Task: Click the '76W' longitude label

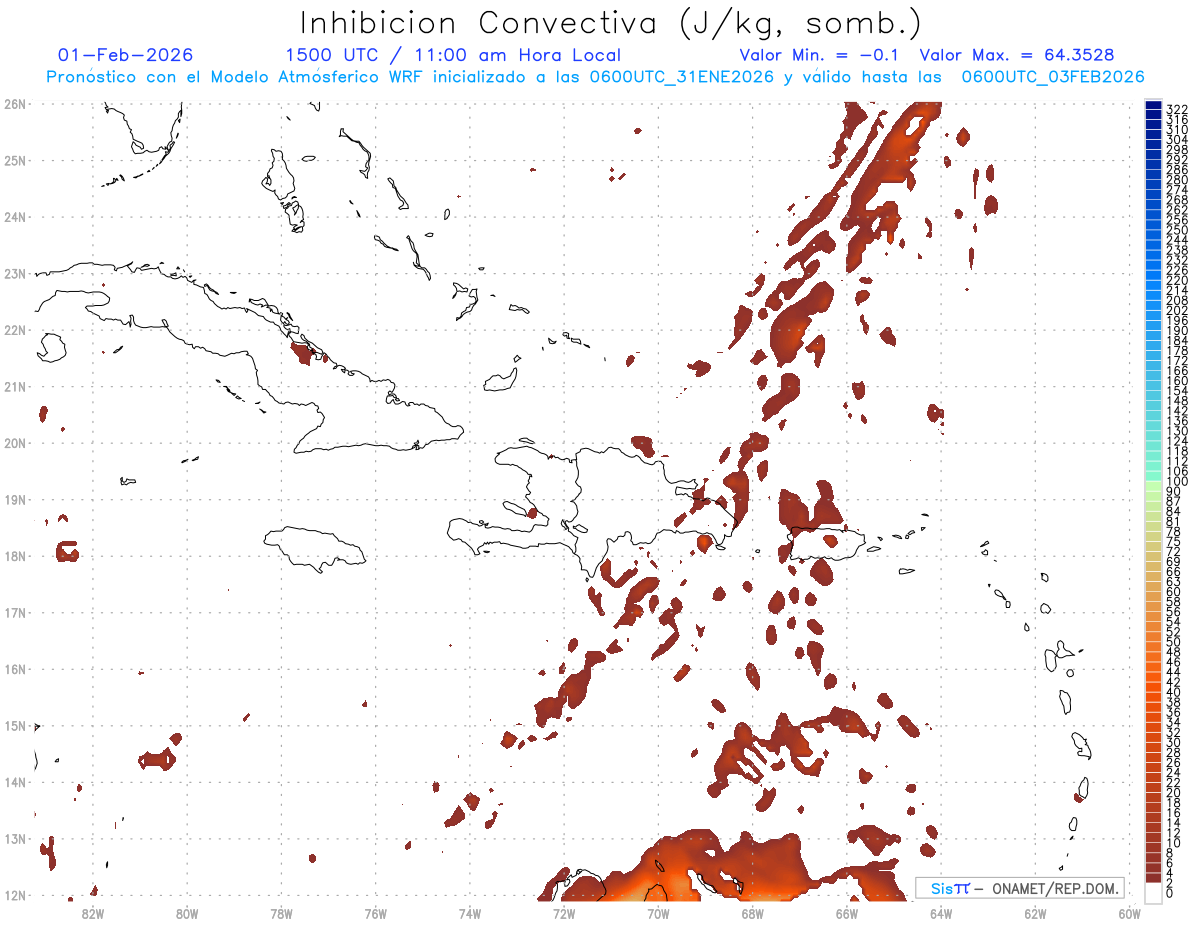Action: click(x=375, y=913)
